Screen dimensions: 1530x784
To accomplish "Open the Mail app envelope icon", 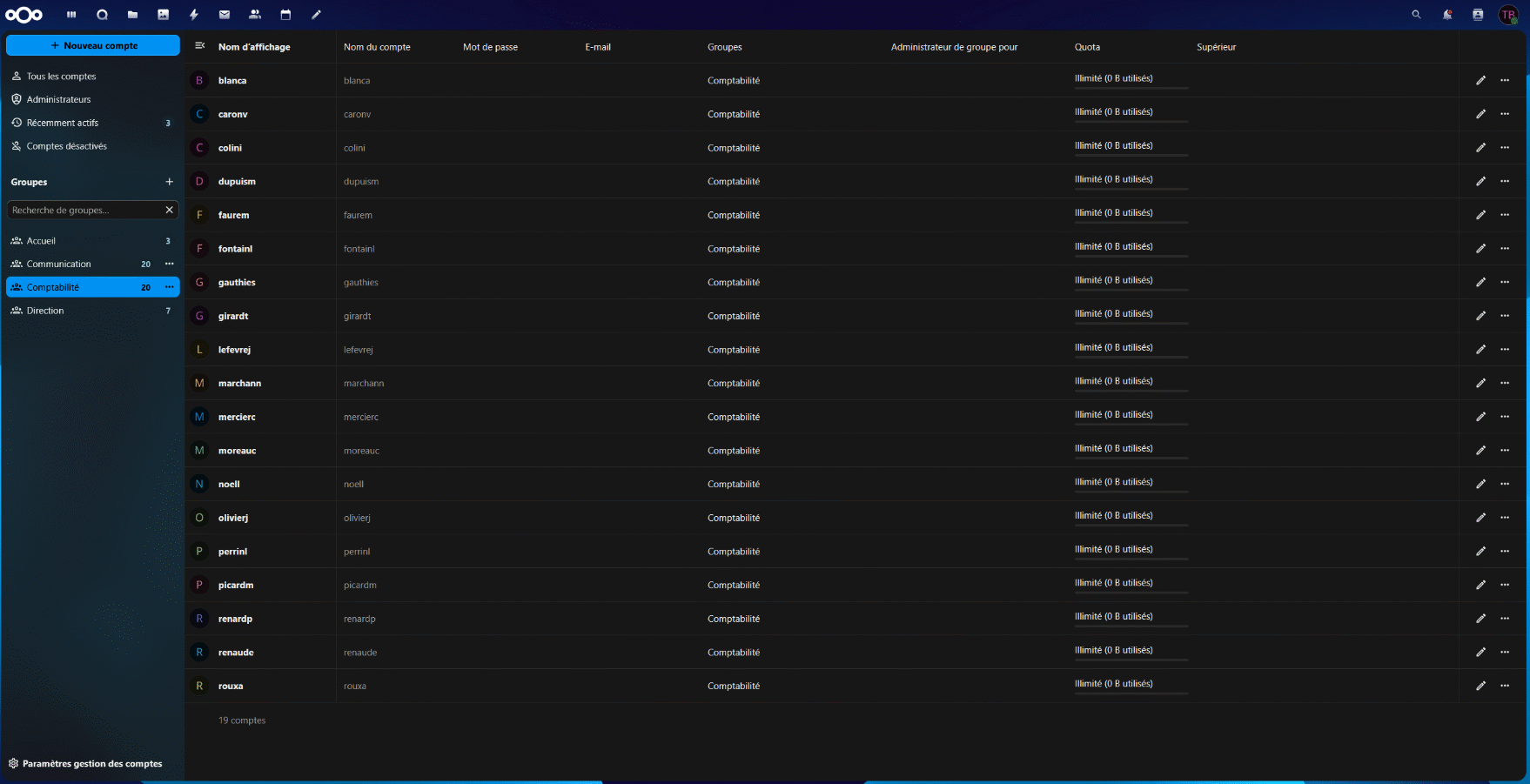I will click(x=225, y=15).
